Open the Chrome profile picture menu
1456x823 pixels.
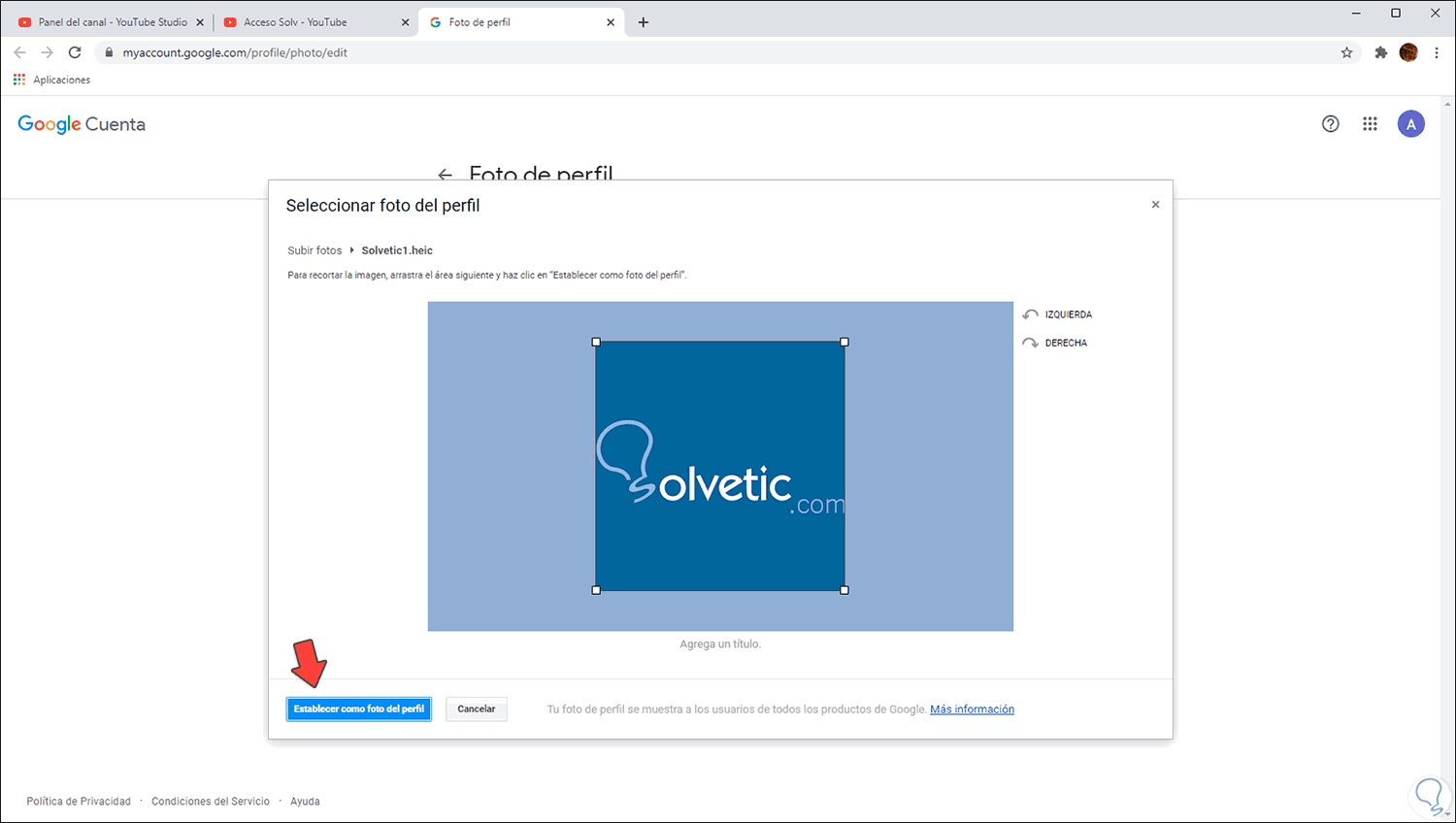click(1408, 52)
